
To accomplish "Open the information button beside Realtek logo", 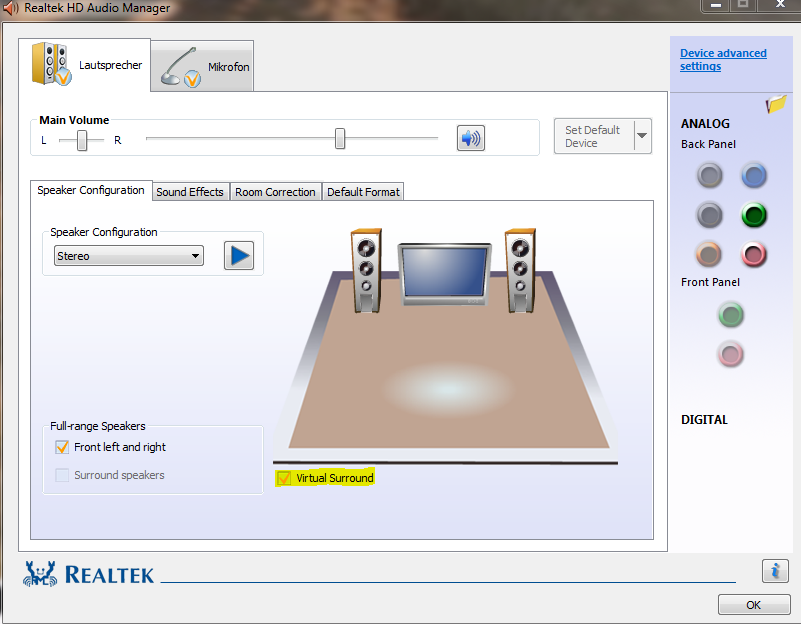I will point(775,570).
